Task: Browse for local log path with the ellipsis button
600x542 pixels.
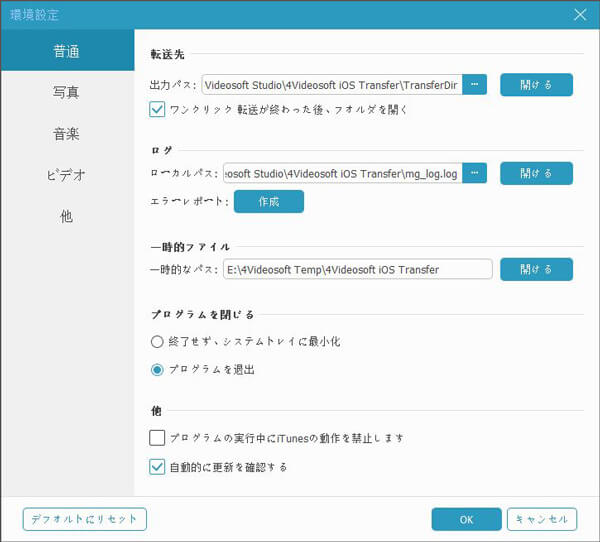Action: point(474,173)
